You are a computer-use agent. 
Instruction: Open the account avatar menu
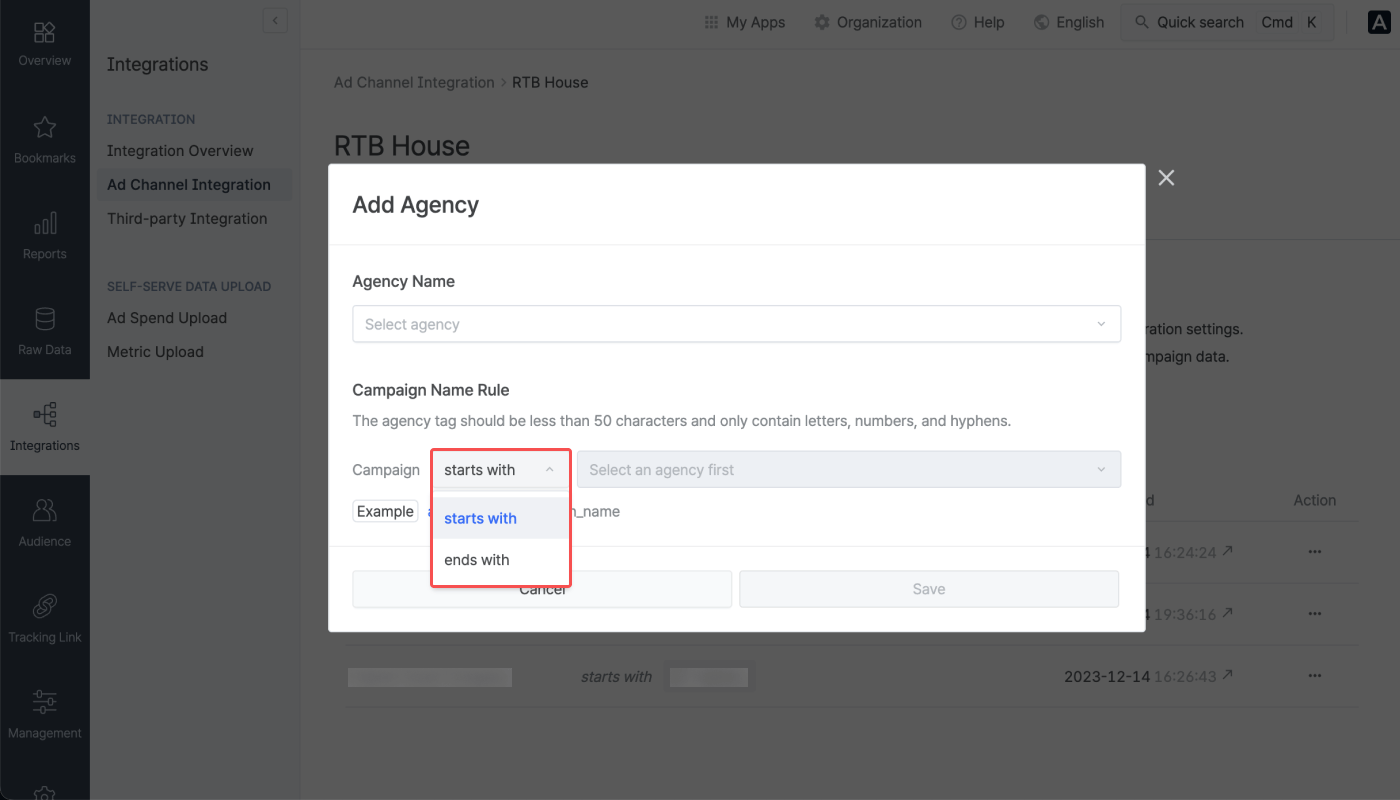click(1381, 23)
